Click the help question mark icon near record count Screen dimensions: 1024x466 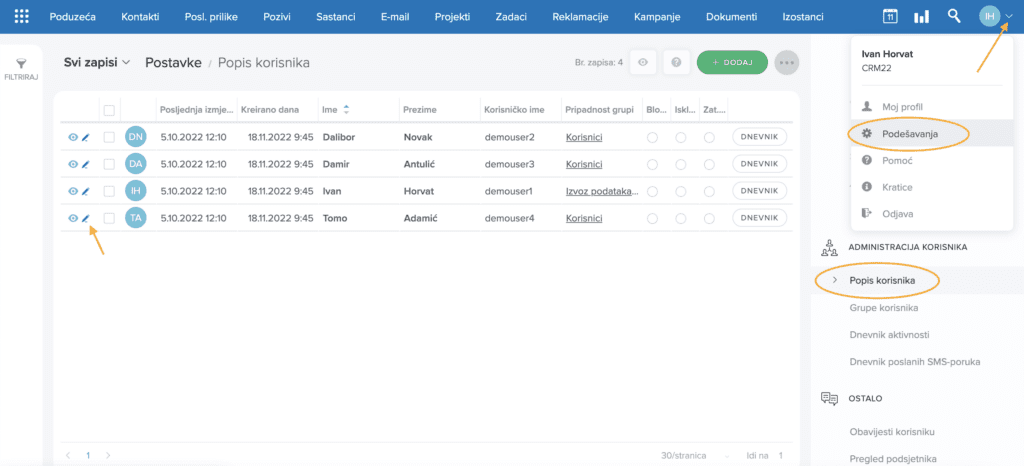click(x=676, y=63)
